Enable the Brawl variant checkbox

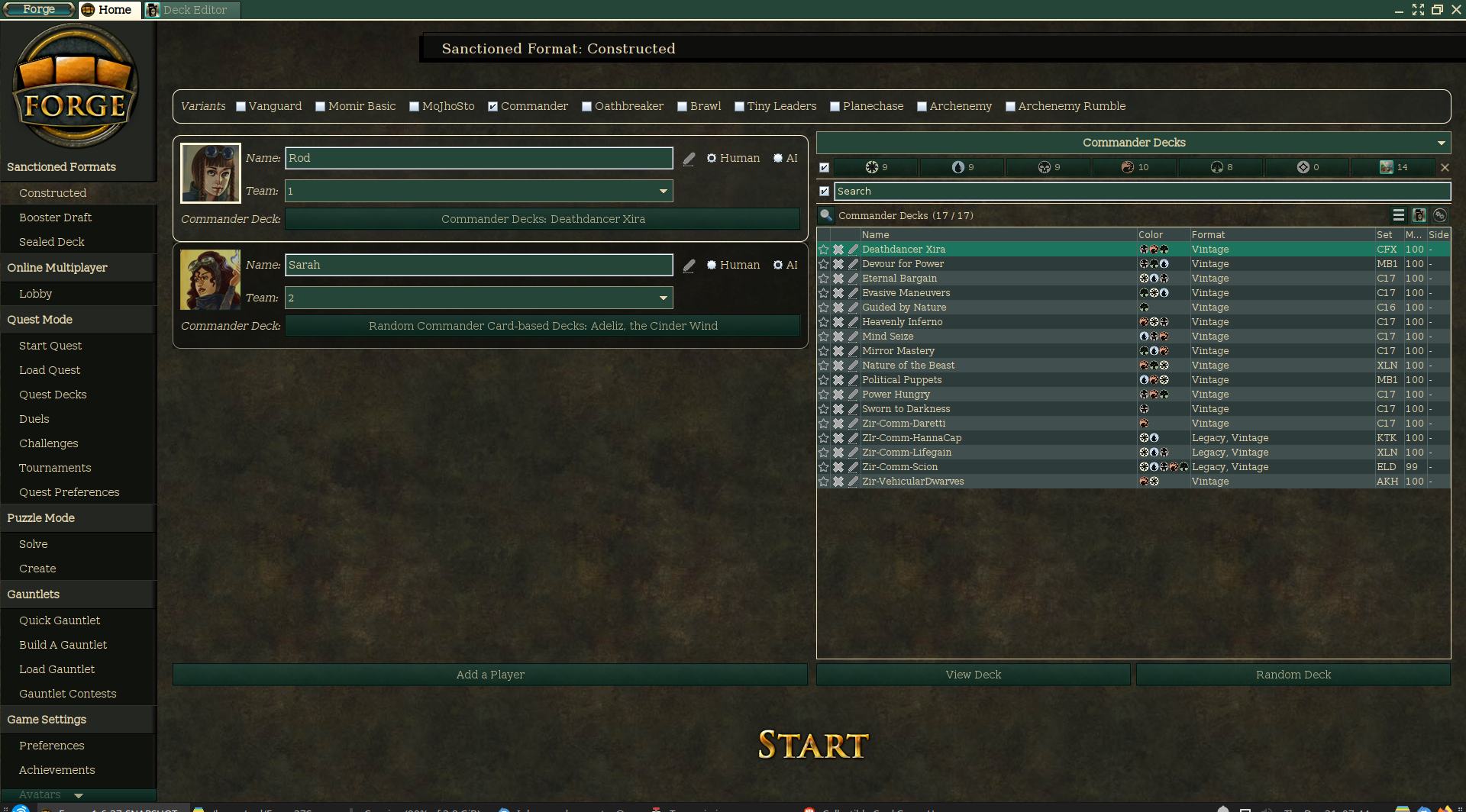pyautogui.click(x=683, y=107)
